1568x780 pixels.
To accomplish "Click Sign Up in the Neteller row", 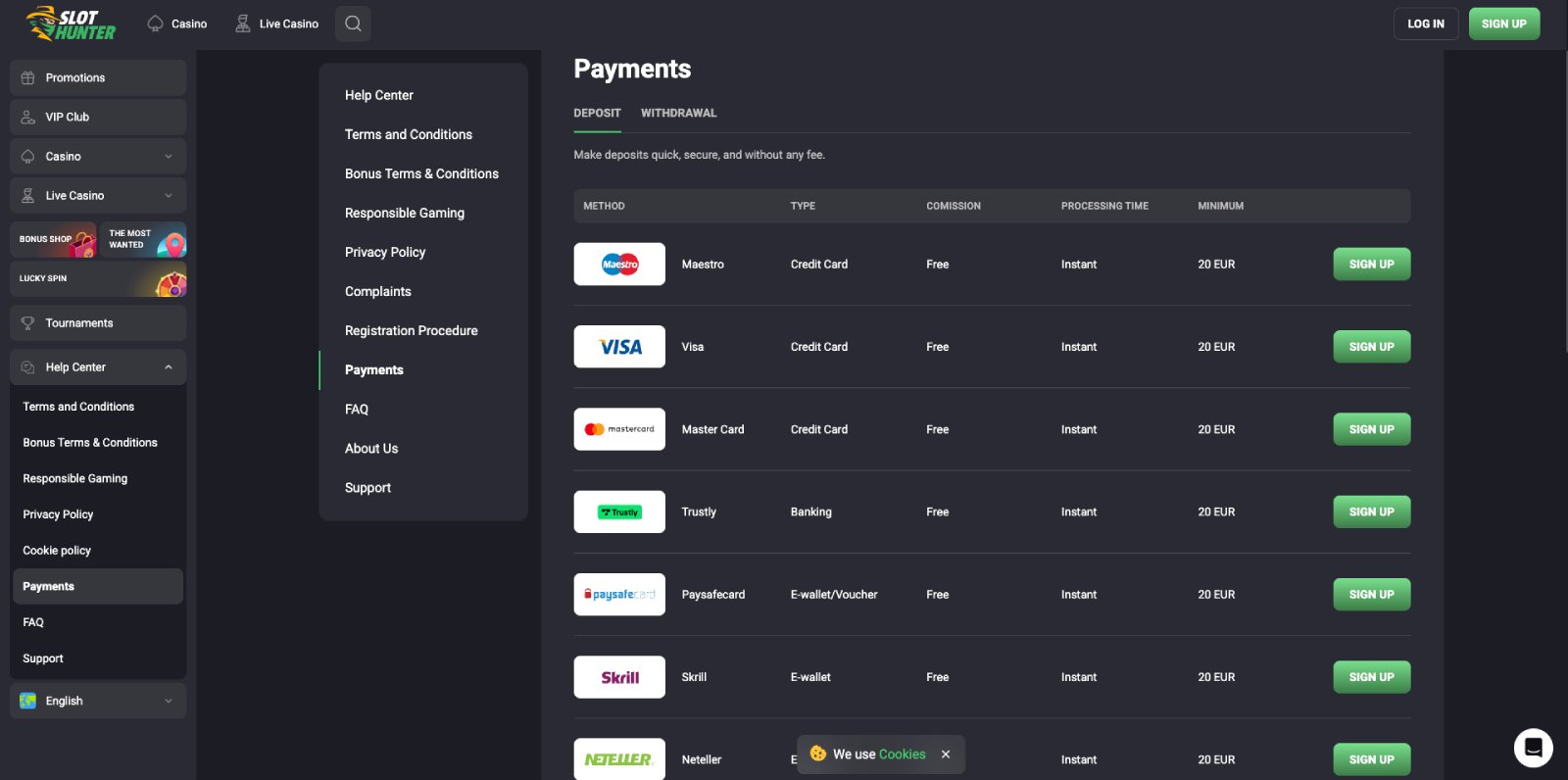I will pos(1372,759).
